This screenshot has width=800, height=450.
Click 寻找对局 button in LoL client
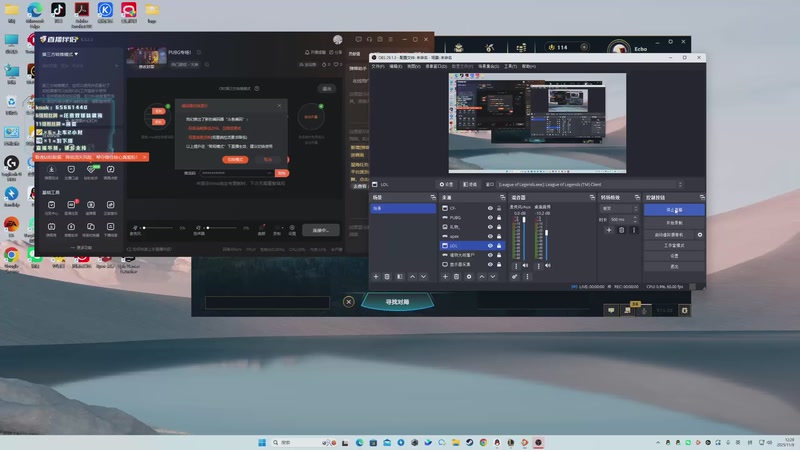tap(397, 302)
